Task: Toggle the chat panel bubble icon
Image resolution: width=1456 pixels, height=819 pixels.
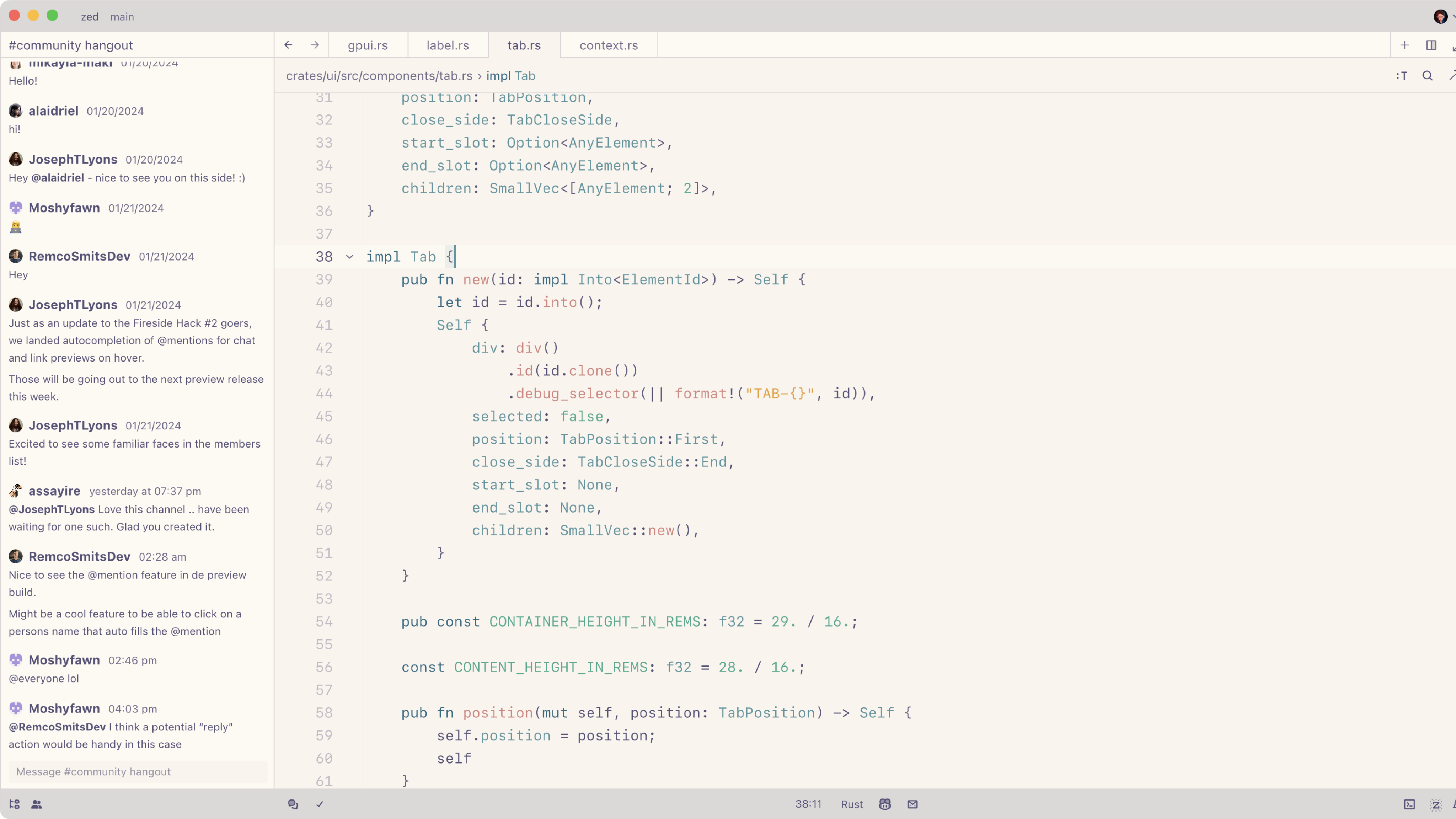Action: [293, 804]
